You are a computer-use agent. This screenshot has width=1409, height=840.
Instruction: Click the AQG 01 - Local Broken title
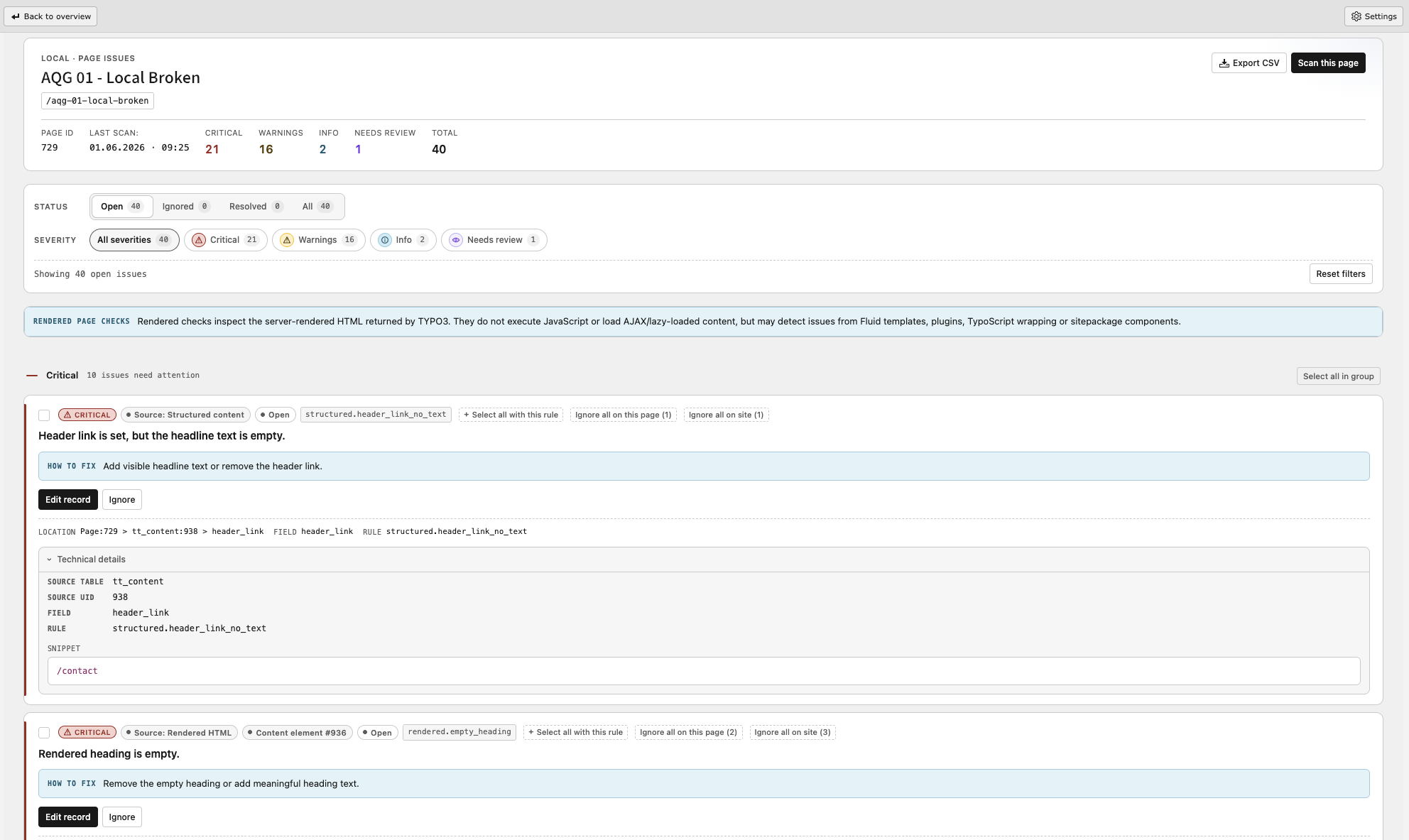click(121, 78)
